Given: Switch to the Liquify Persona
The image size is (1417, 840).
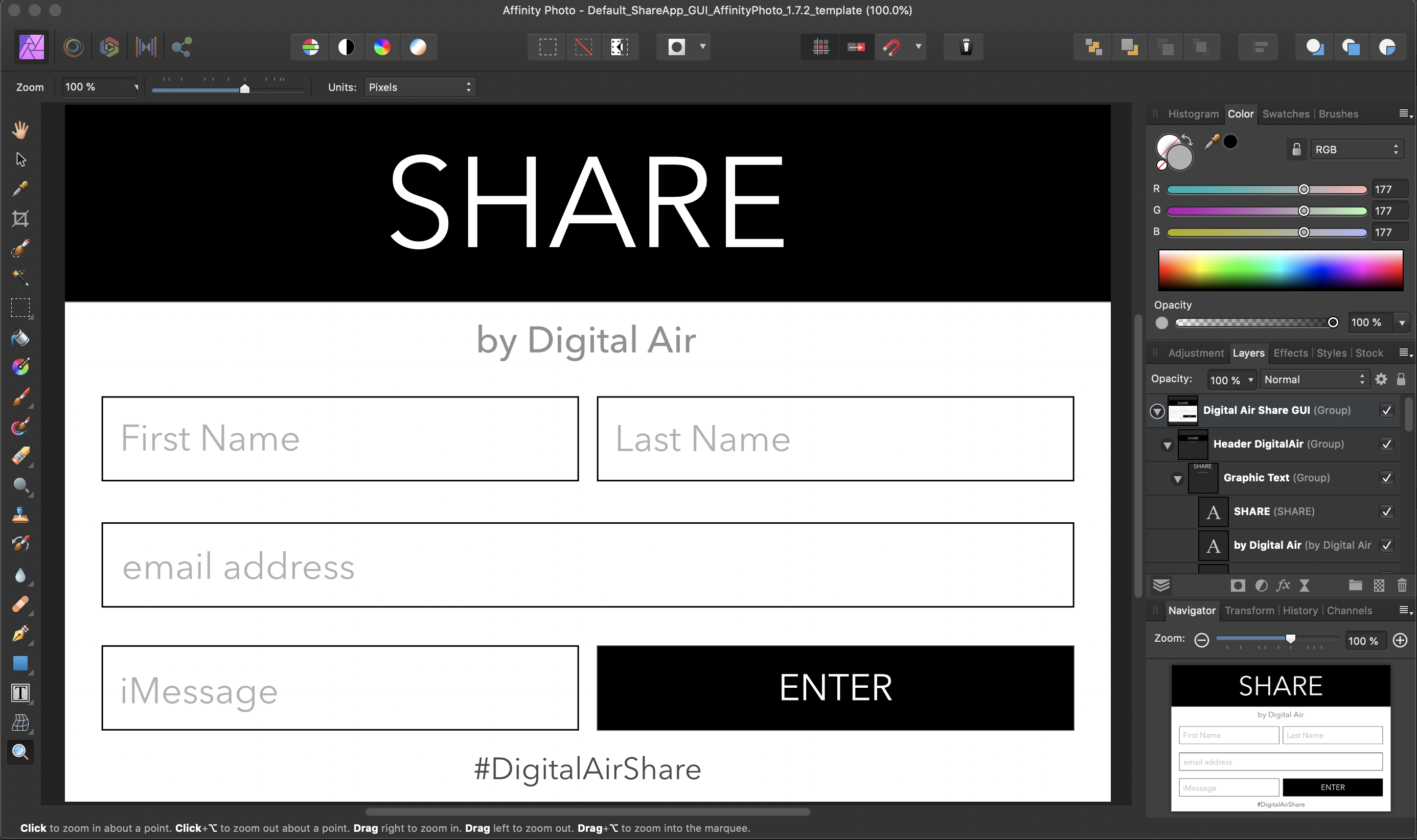Looking at the screenshot, I should [73, 47].
